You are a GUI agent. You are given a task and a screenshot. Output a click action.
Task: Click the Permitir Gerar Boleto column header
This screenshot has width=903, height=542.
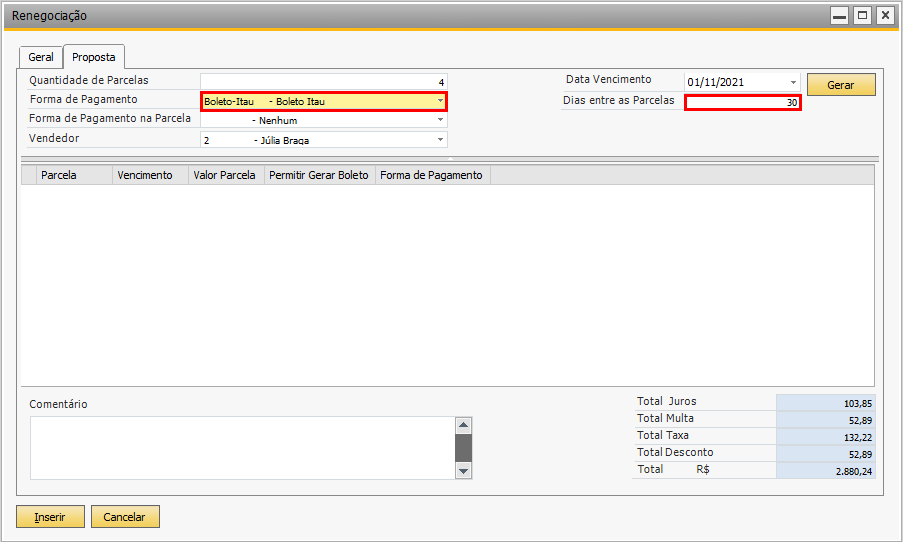point(320,175)
